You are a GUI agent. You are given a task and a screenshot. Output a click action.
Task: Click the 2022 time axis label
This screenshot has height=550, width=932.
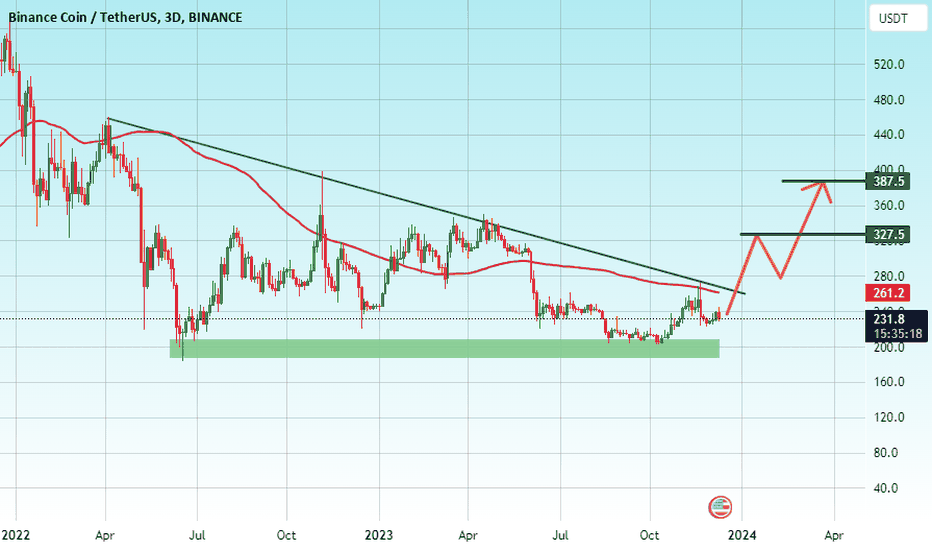click(15, 535)
